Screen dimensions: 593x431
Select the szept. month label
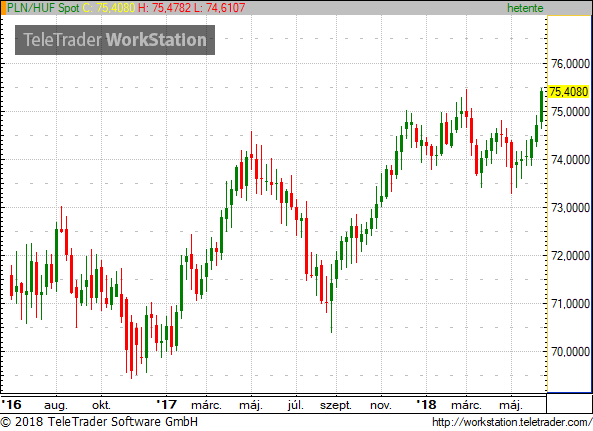coord(335,405)
